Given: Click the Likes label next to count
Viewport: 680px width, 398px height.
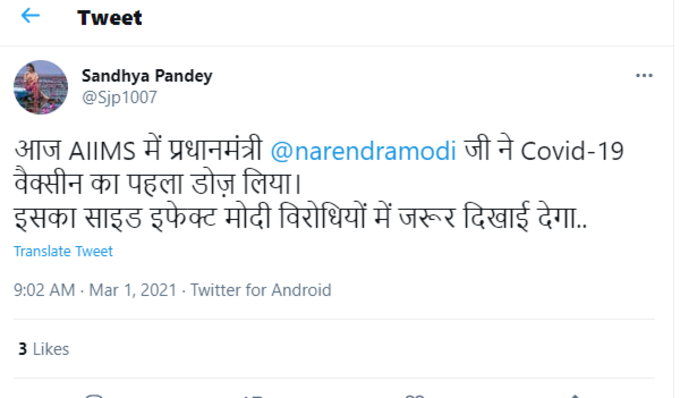Looking at the screenshot, I should (x=51, y=349).
